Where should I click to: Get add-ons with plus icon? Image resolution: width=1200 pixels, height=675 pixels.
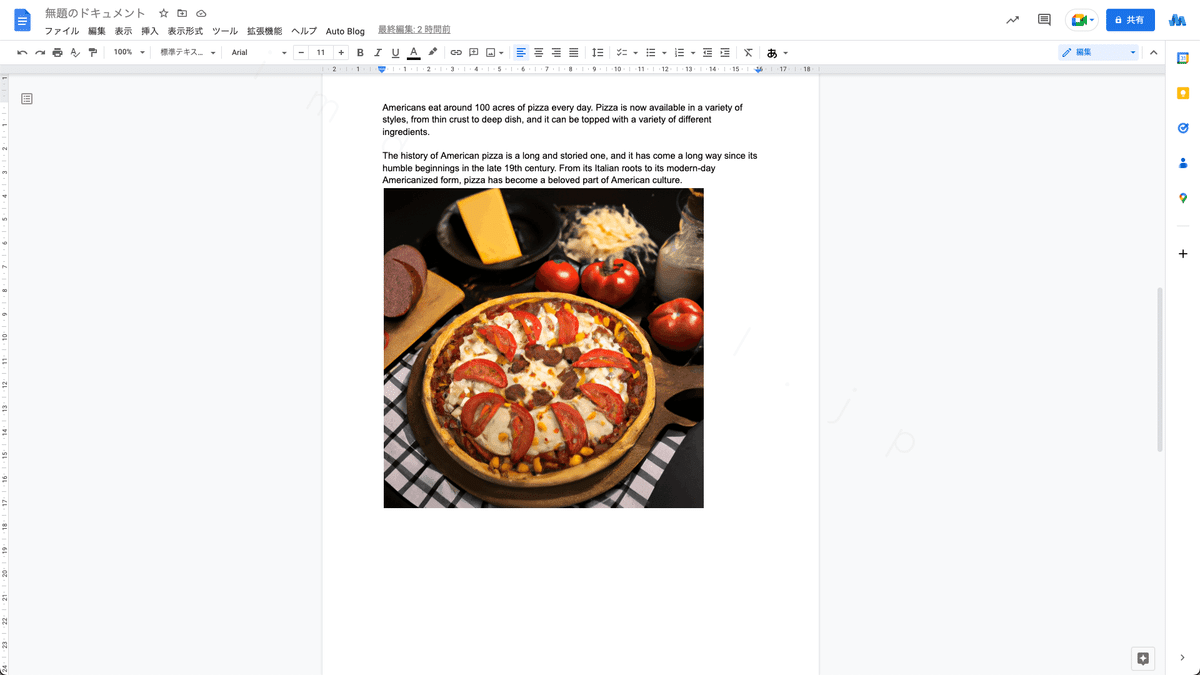point(1183,254)
